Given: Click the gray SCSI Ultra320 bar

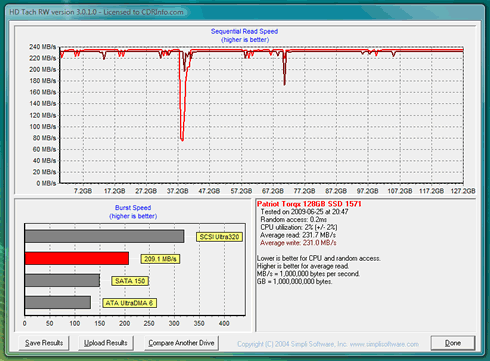Looking at the screenshot, I should pos(104,236).
